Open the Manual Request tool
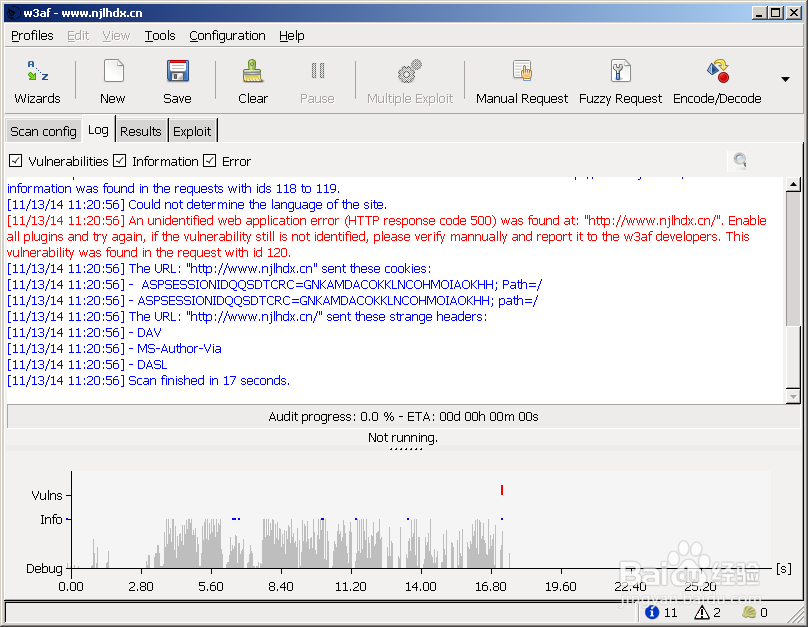 pyautogui.click(x=521, y=82)
